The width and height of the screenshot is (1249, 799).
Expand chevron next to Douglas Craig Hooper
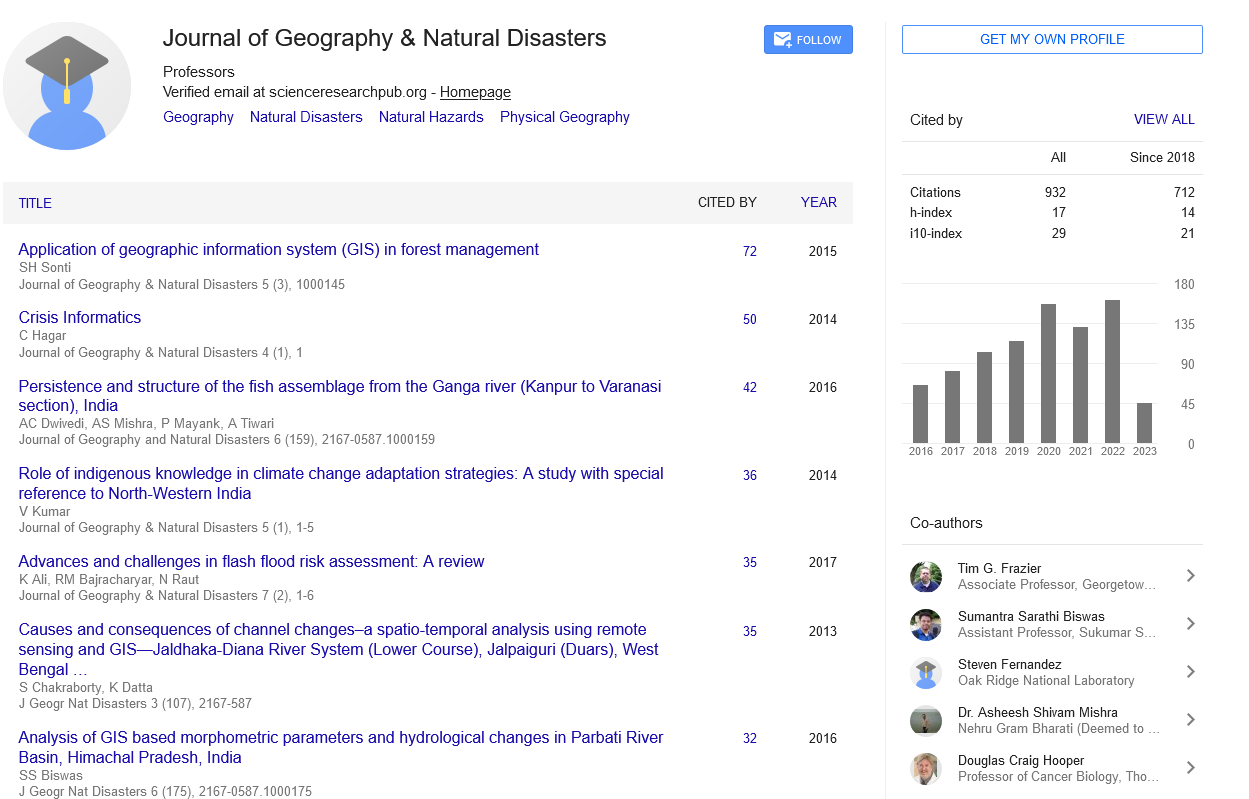tap(1190, 768)
